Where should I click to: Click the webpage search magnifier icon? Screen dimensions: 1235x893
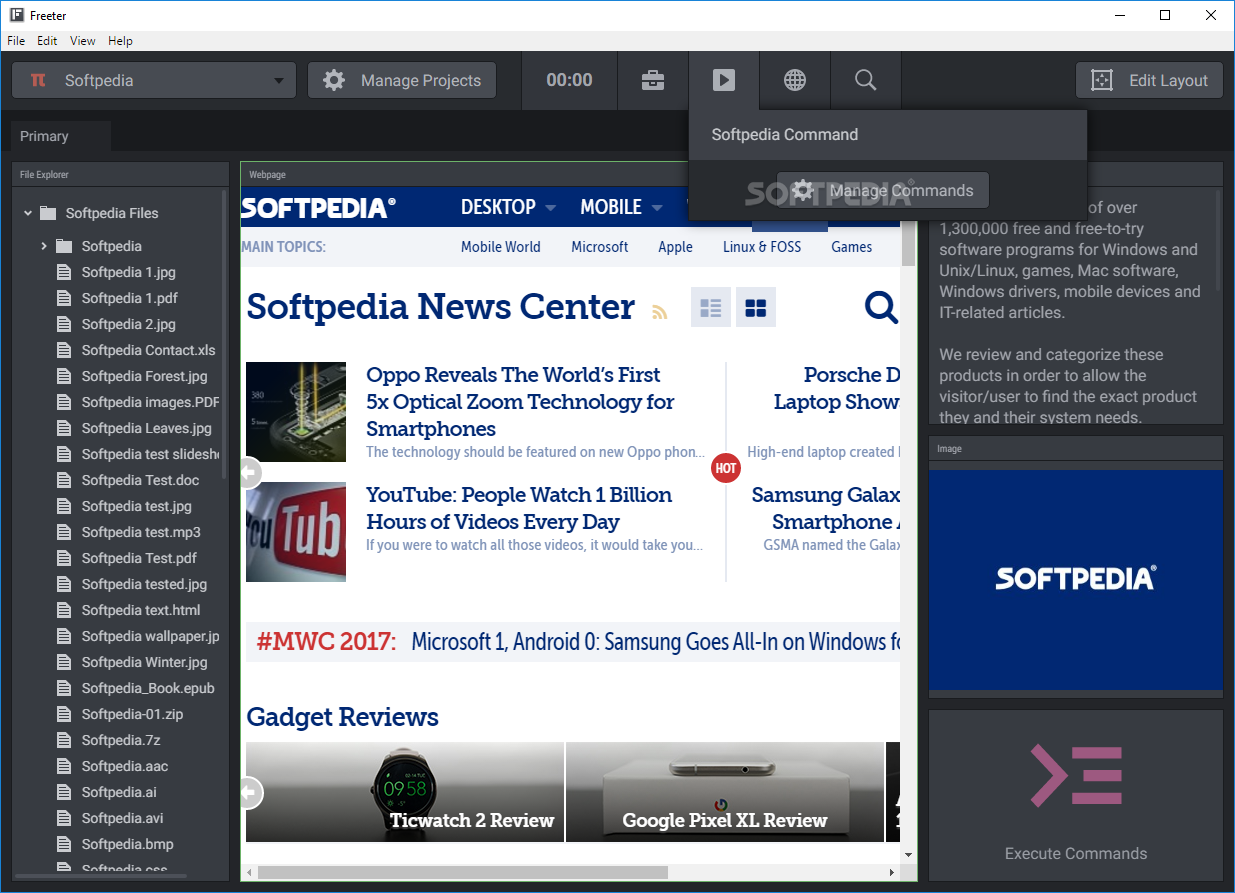(881, 306)
